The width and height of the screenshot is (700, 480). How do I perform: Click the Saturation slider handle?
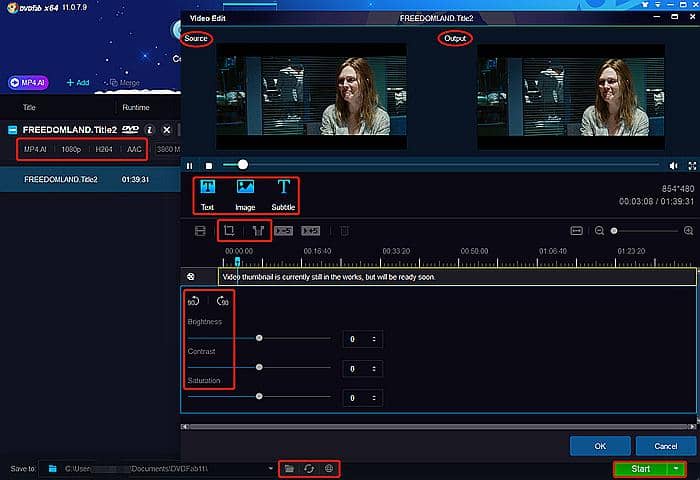coord(259,396)
